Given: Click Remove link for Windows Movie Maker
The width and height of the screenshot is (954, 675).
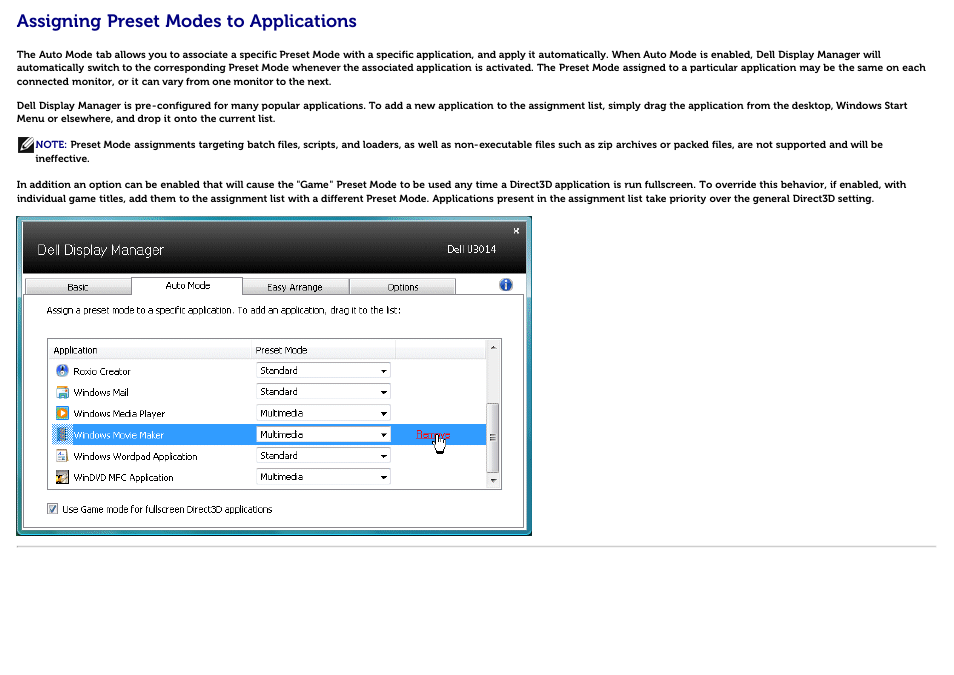Looking at the screenshot, I should click(x=433, y=435).
